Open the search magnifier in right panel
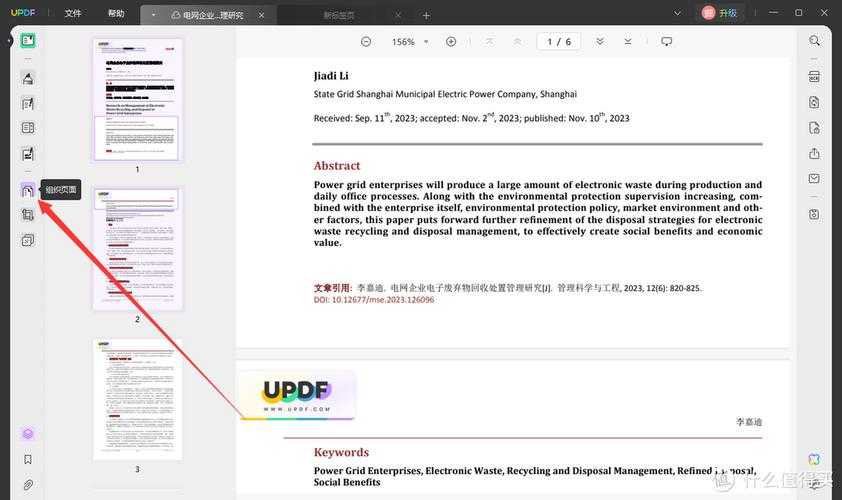842x500 pixels. (814, 41)
